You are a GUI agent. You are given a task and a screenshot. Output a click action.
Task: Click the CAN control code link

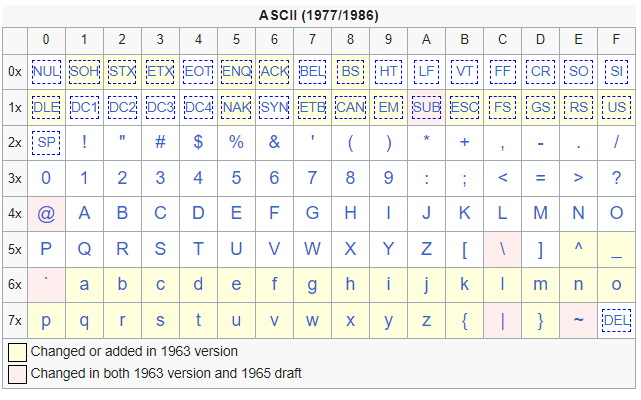[x=350, y=107]
